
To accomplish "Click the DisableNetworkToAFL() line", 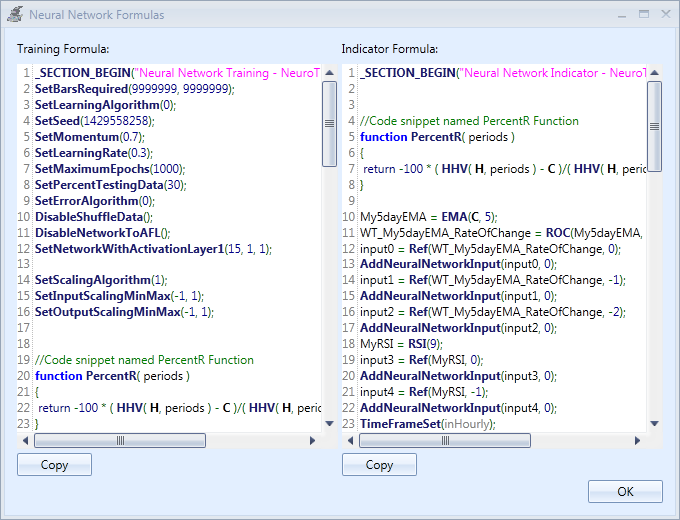I will pos(102,233).
